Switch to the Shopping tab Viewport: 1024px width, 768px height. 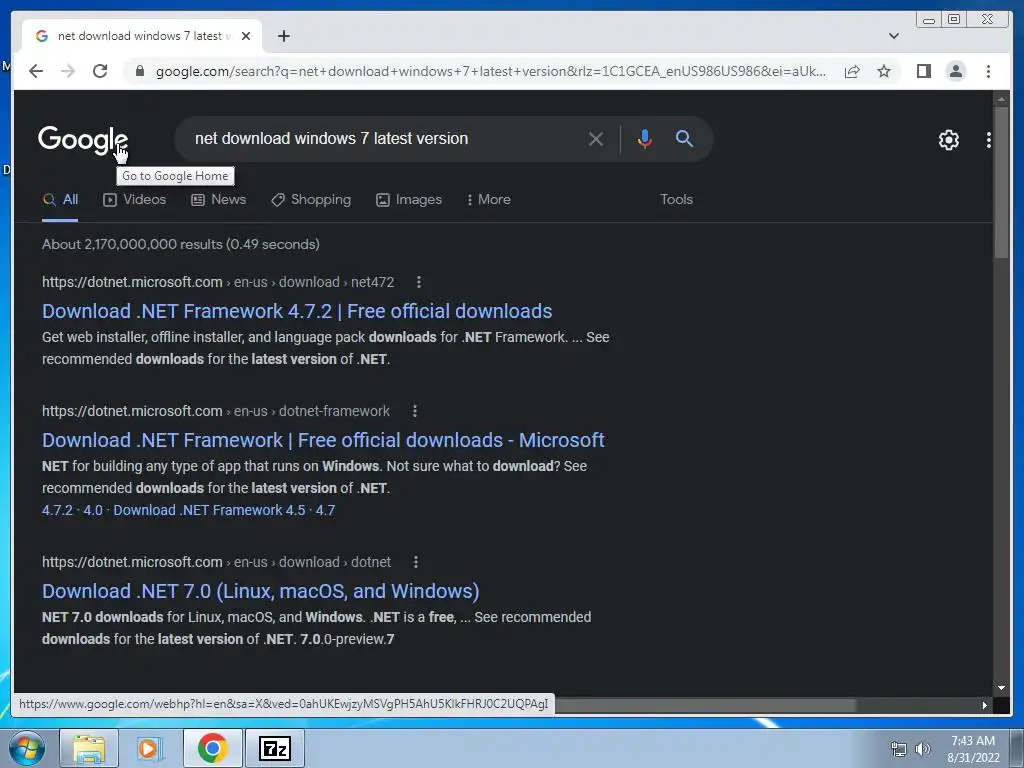point(311,200)
